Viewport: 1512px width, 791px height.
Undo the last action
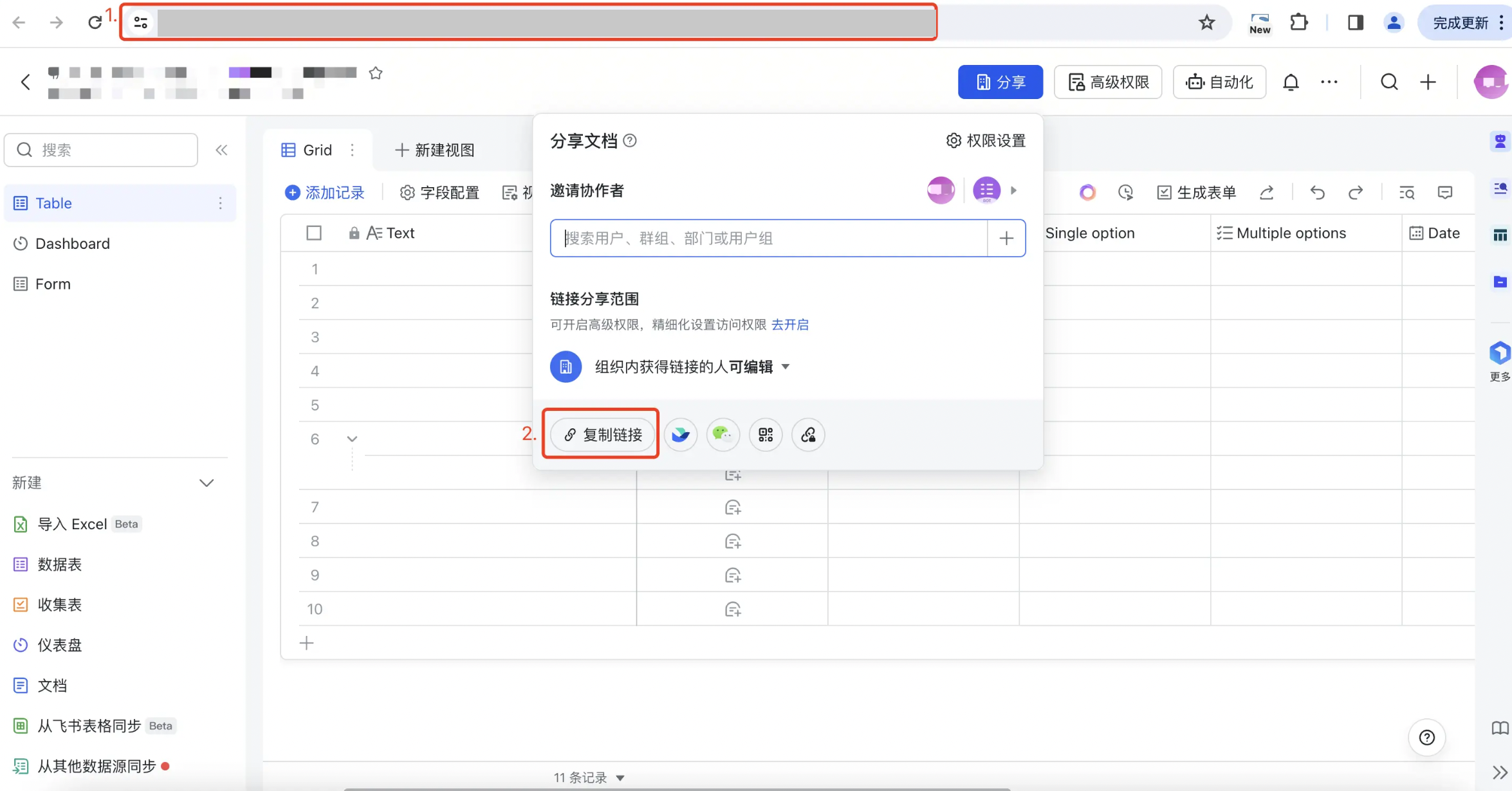pyautogui.click(x=1317, y=192)
